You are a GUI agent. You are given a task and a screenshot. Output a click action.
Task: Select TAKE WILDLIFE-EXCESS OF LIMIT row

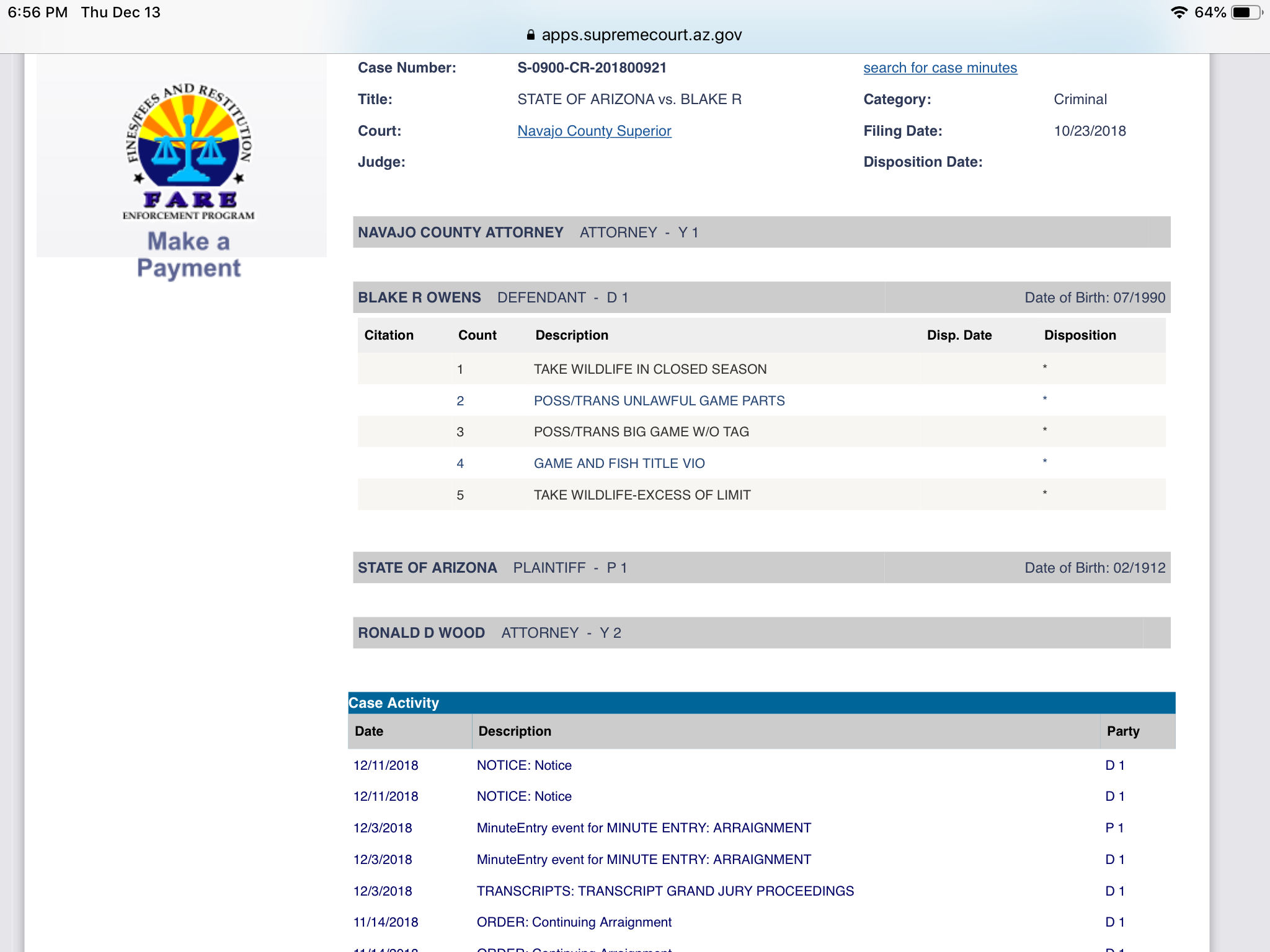(762, 495)
